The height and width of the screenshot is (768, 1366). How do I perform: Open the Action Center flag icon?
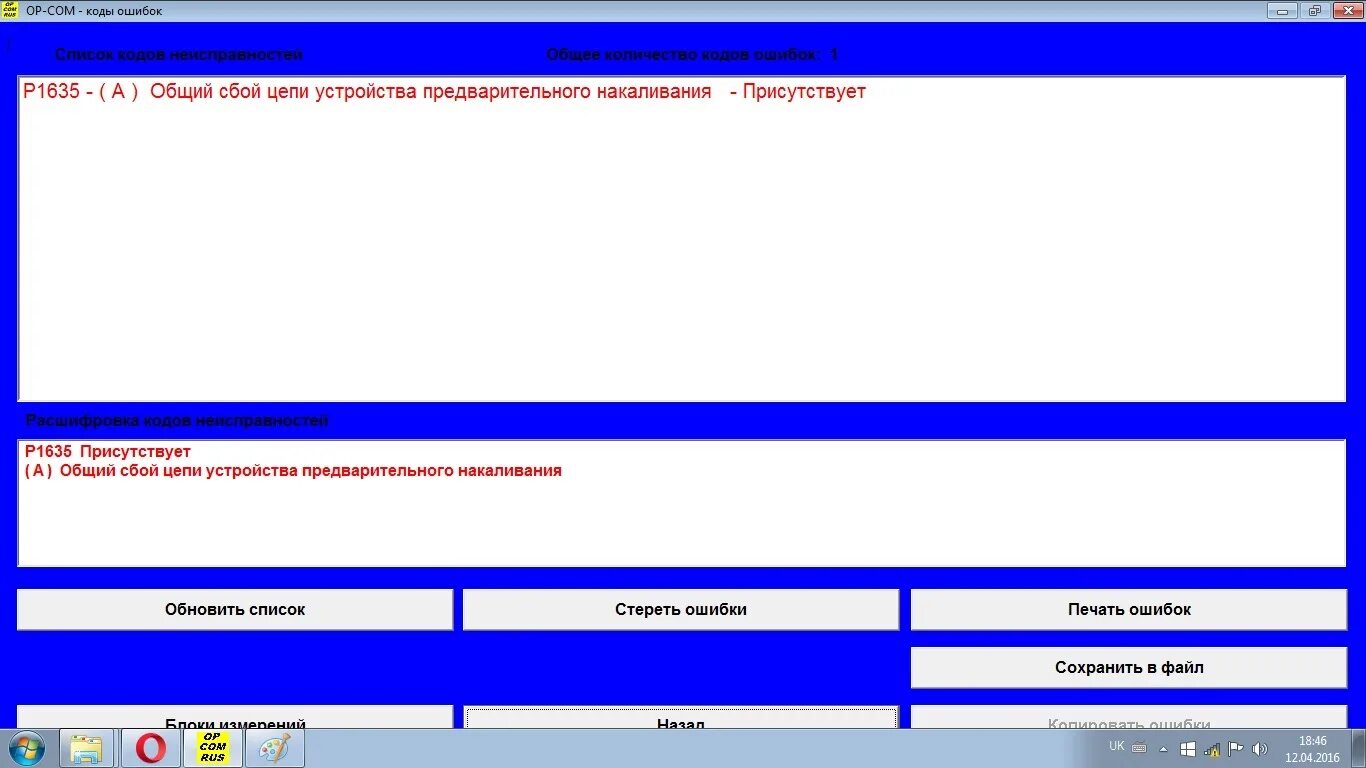click(1236, 749)
